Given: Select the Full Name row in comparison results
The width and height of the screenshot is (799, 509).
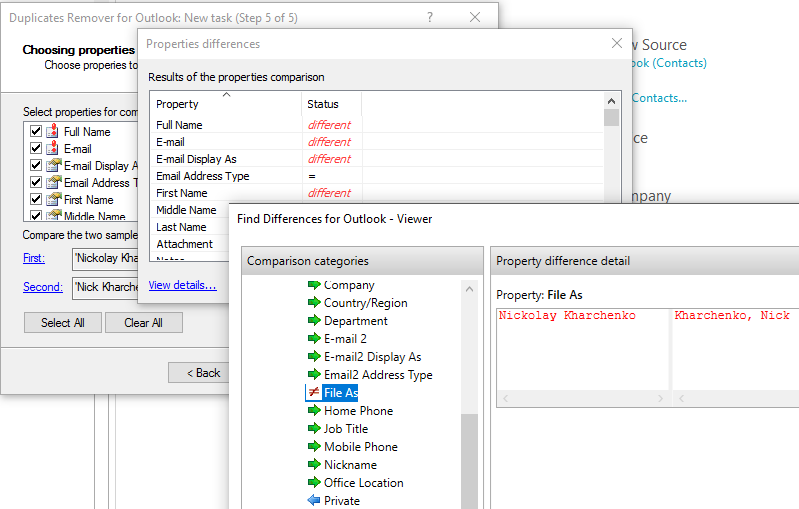Looking at the screenshot, I should tap(377, 125).
